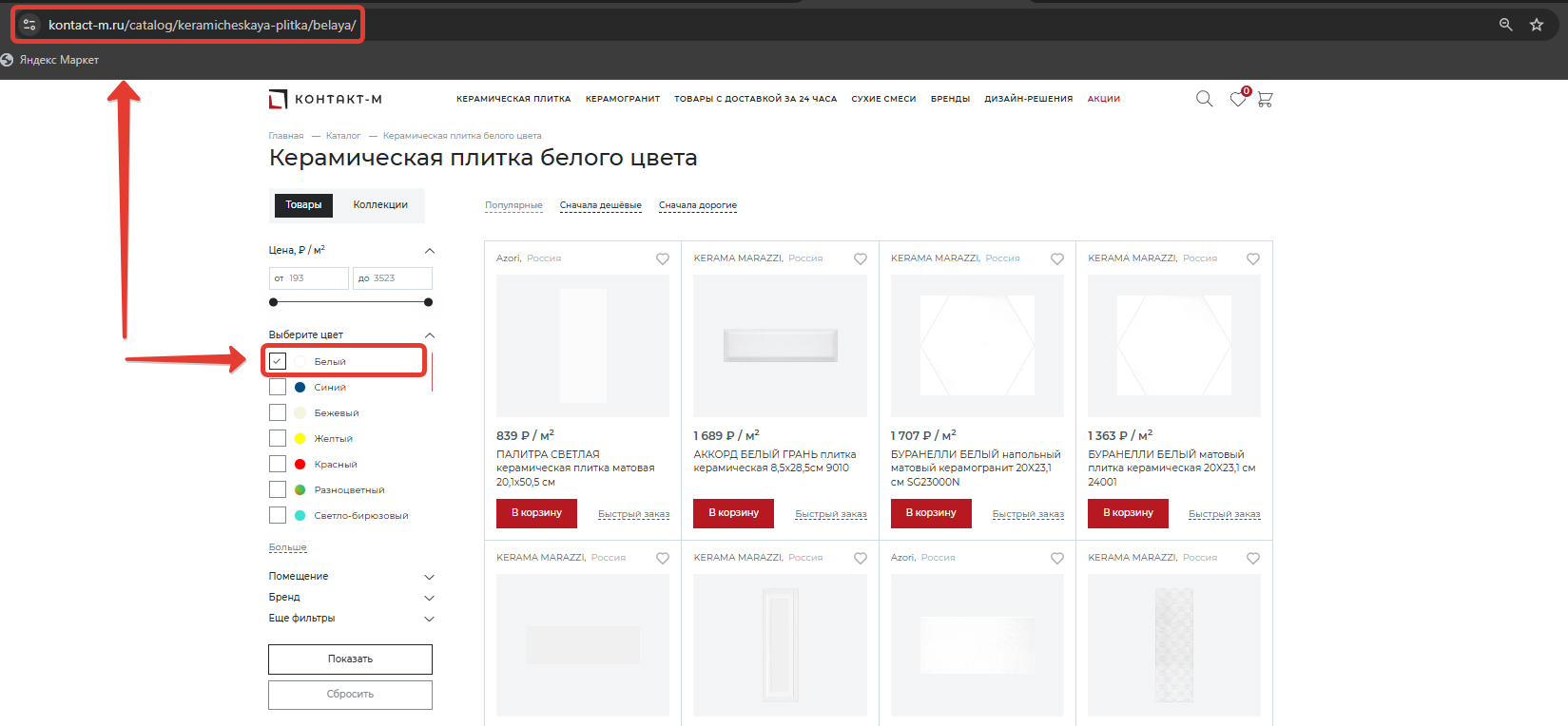Viewport: 1568px width, 726px height.
Task: Click maximum price slider handle
Action: [428, 302]
